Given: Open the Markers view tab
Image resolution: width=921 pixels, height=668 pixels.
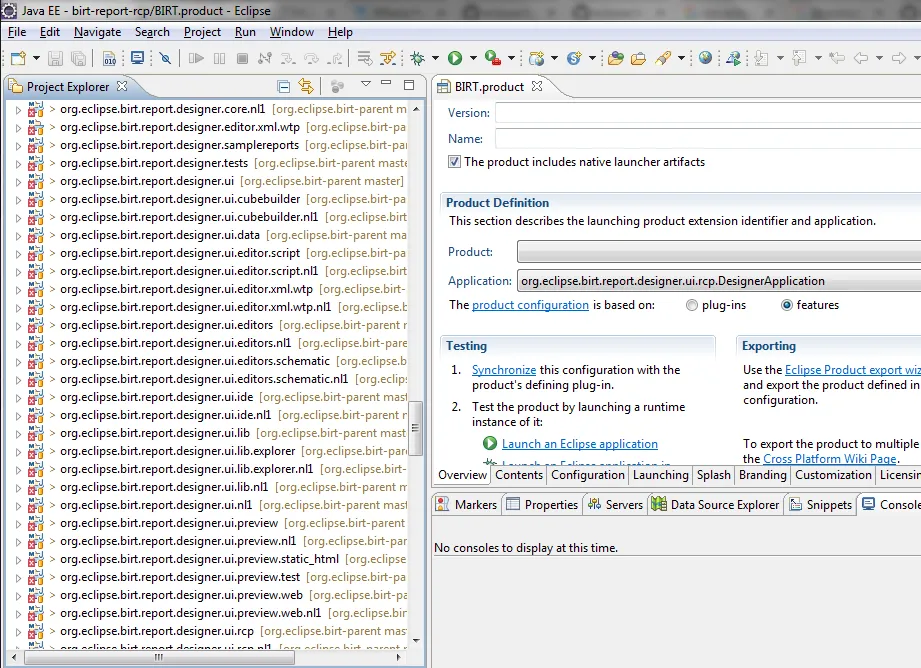Looking at the screenshot, I should click(x=468, y=505).
